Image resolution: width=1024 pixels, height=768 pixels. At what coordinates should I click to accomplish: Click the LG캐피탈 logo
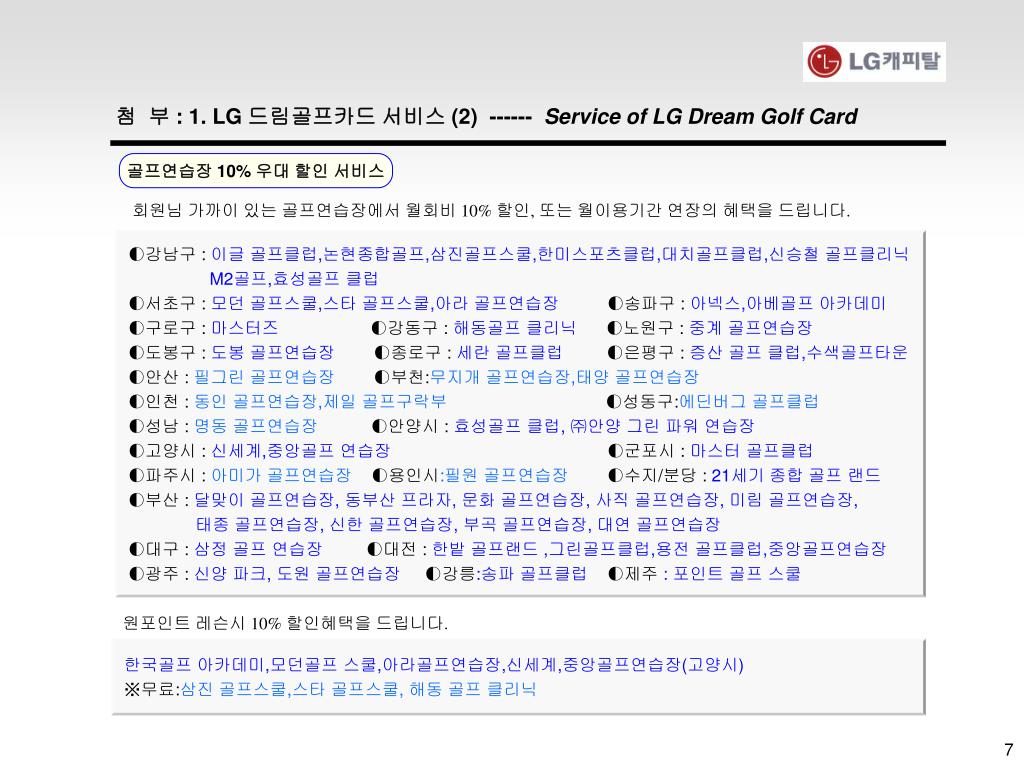pos(874,61)
